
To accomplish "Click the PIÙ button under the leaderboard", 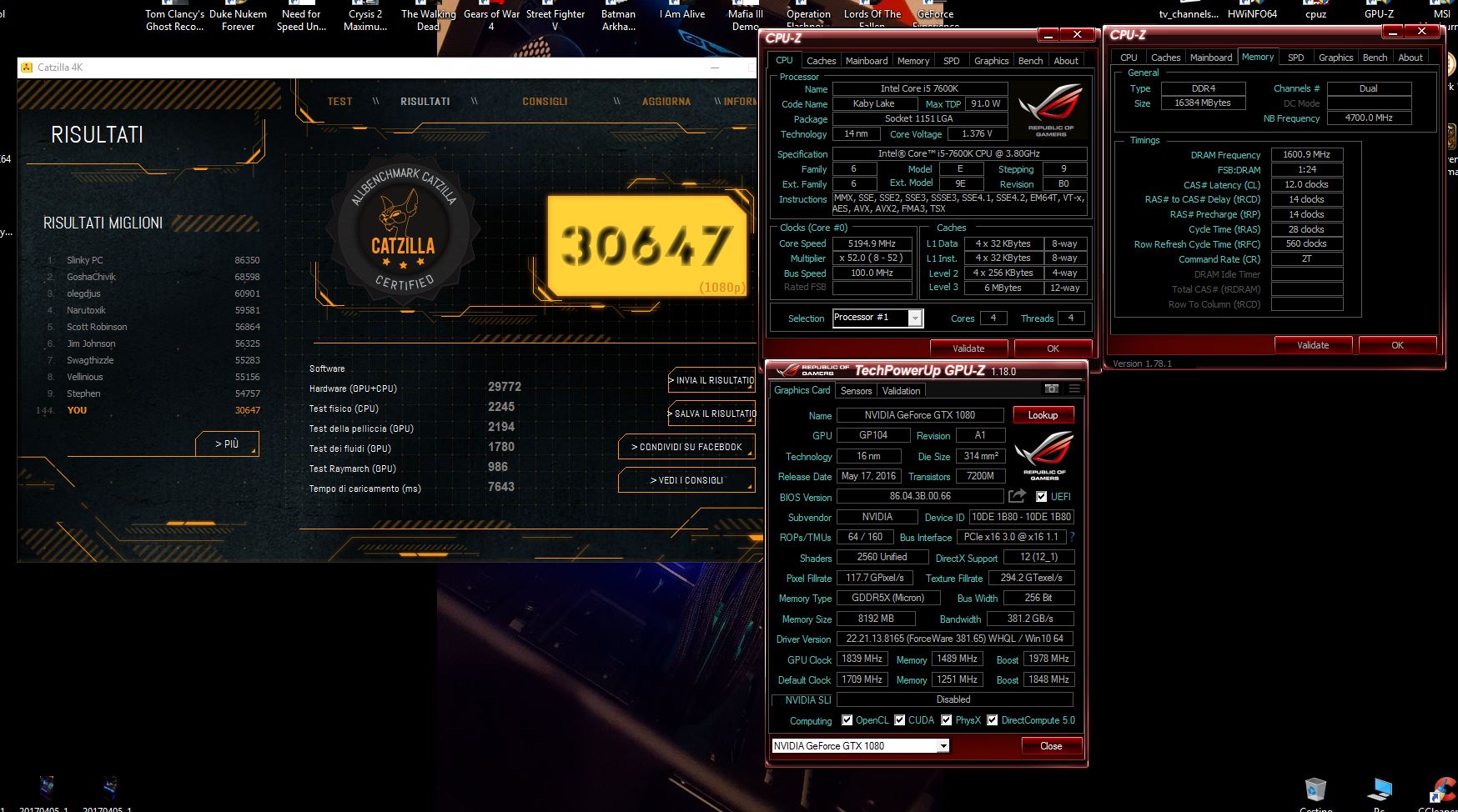I will (227, 444).
